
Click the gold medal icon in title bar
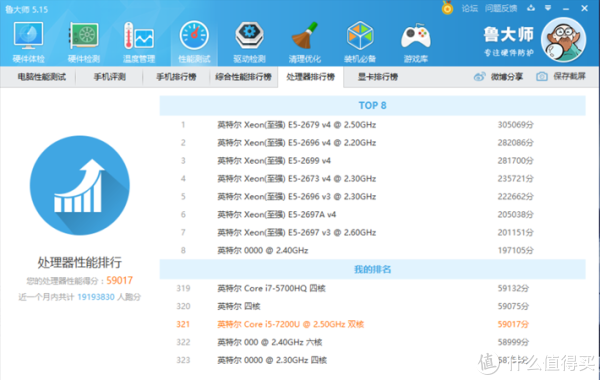[x=447, y=8]
